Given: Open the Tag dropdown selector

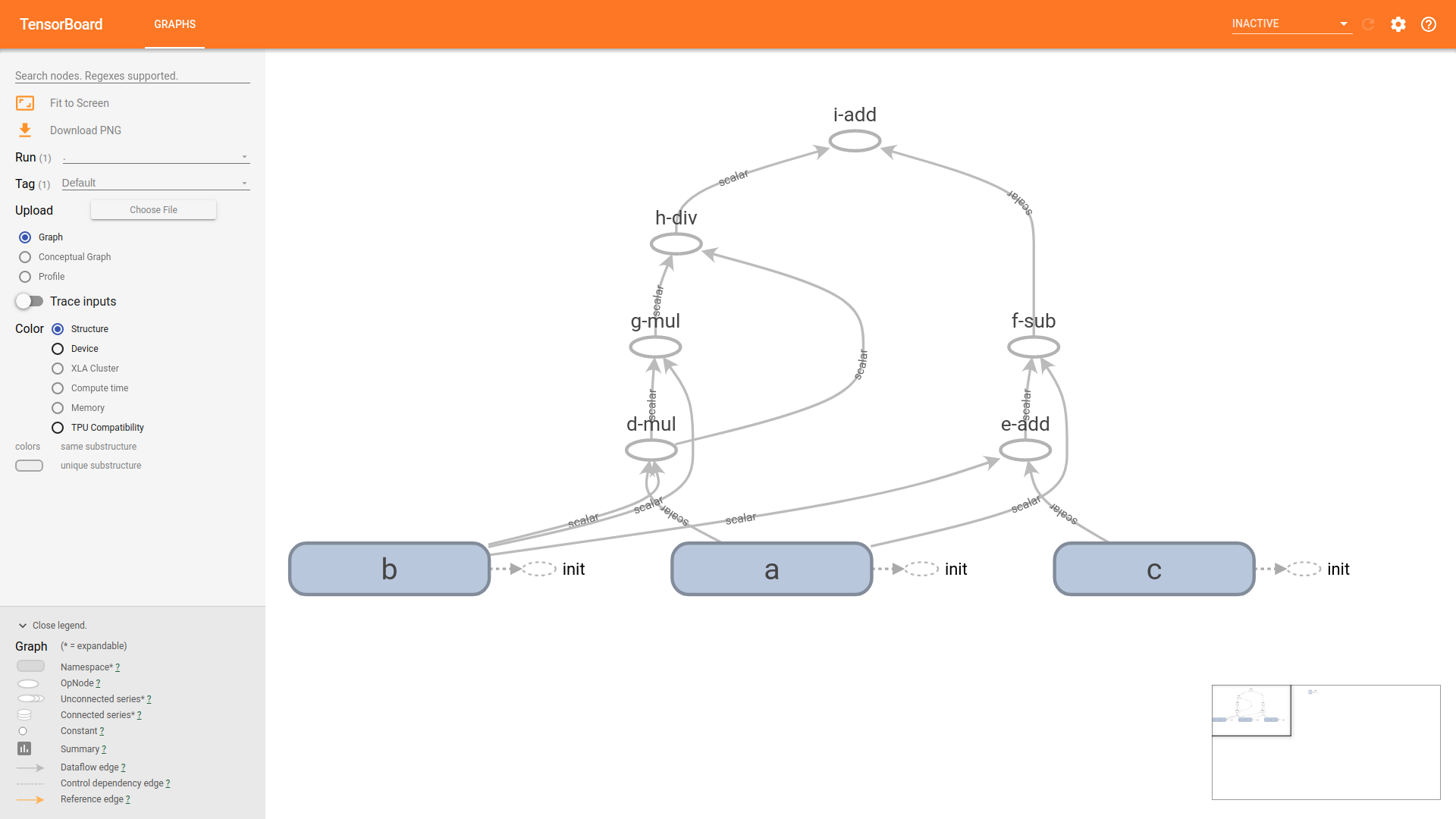Looking at the screenshot, I should 154,182.
